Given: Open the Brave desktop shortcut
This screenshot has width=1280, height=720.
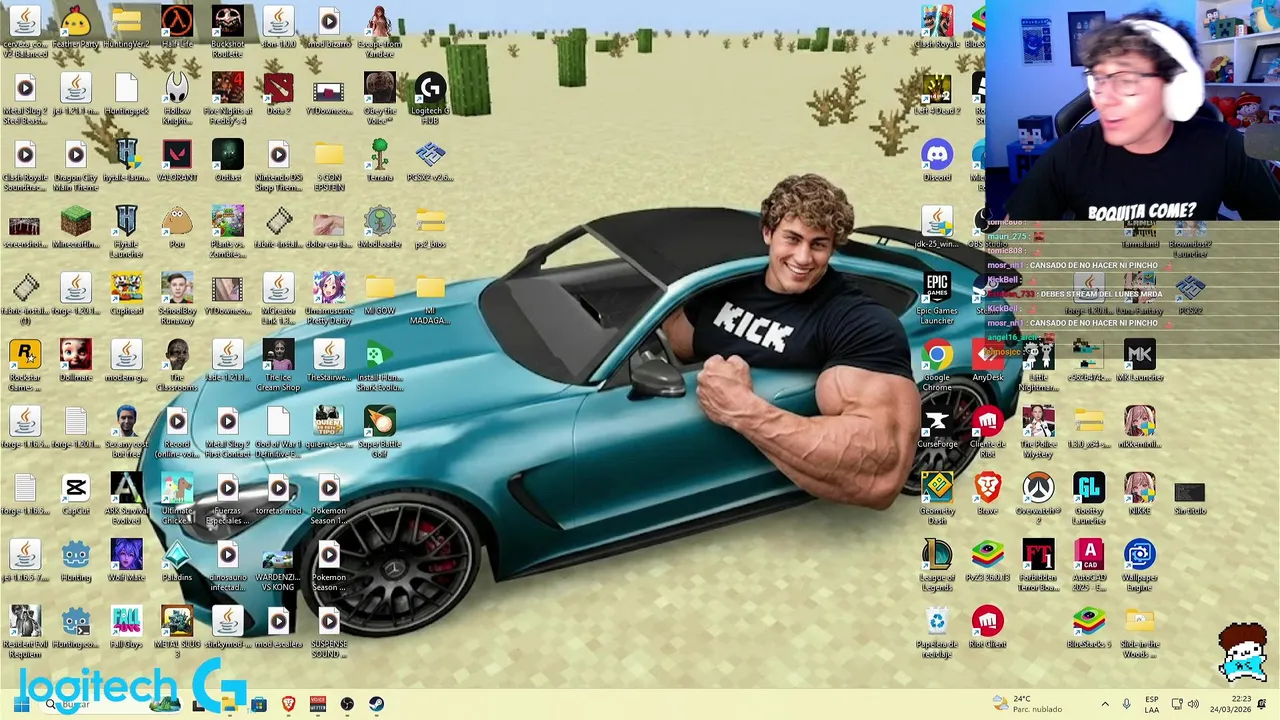Looking at the screenshot, I should point(988,494).
